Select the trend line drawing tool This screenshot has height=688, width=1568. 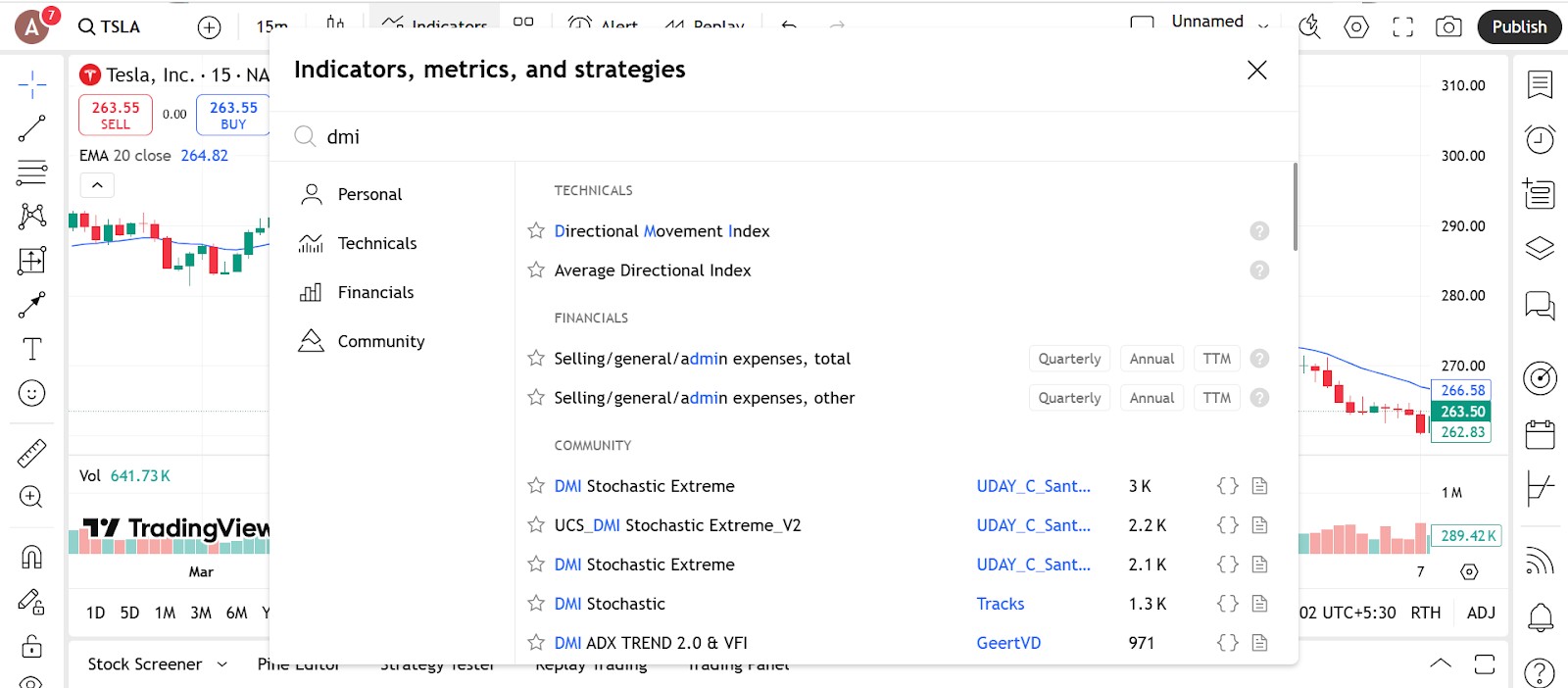coord(31,128)
